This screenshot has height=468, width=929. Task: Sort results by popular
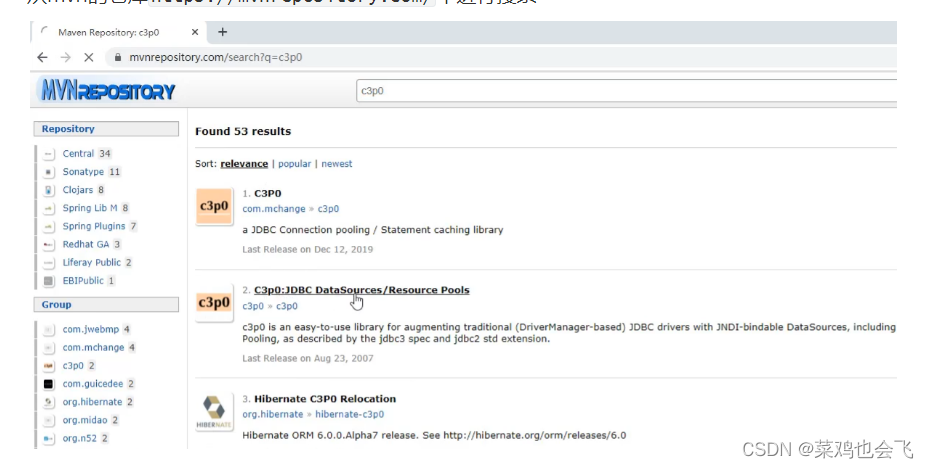pos(294,164)
